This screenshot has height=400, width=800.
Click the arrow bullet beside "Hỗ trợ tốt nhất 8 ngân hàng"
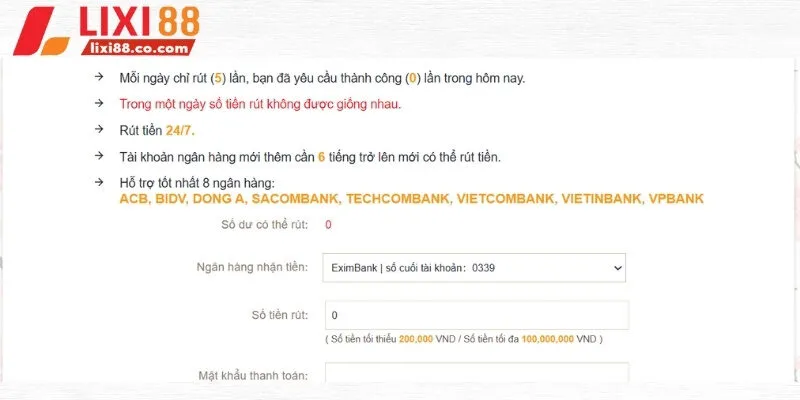tap(98, 182)
